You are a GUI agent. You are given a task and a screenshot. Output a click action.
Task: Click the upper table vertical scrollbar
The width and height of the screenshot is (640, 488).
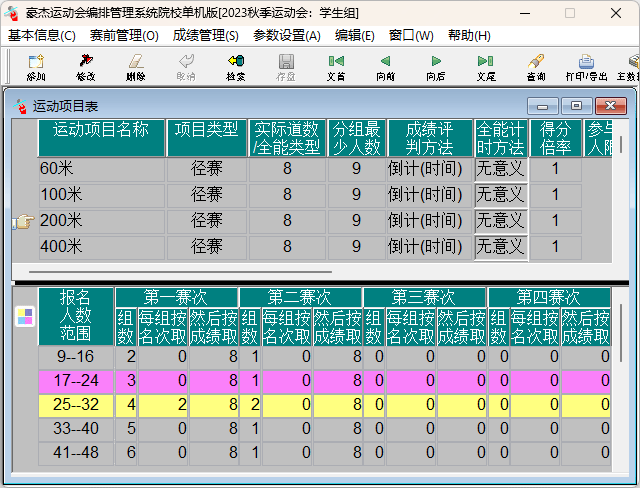(621, 144)
